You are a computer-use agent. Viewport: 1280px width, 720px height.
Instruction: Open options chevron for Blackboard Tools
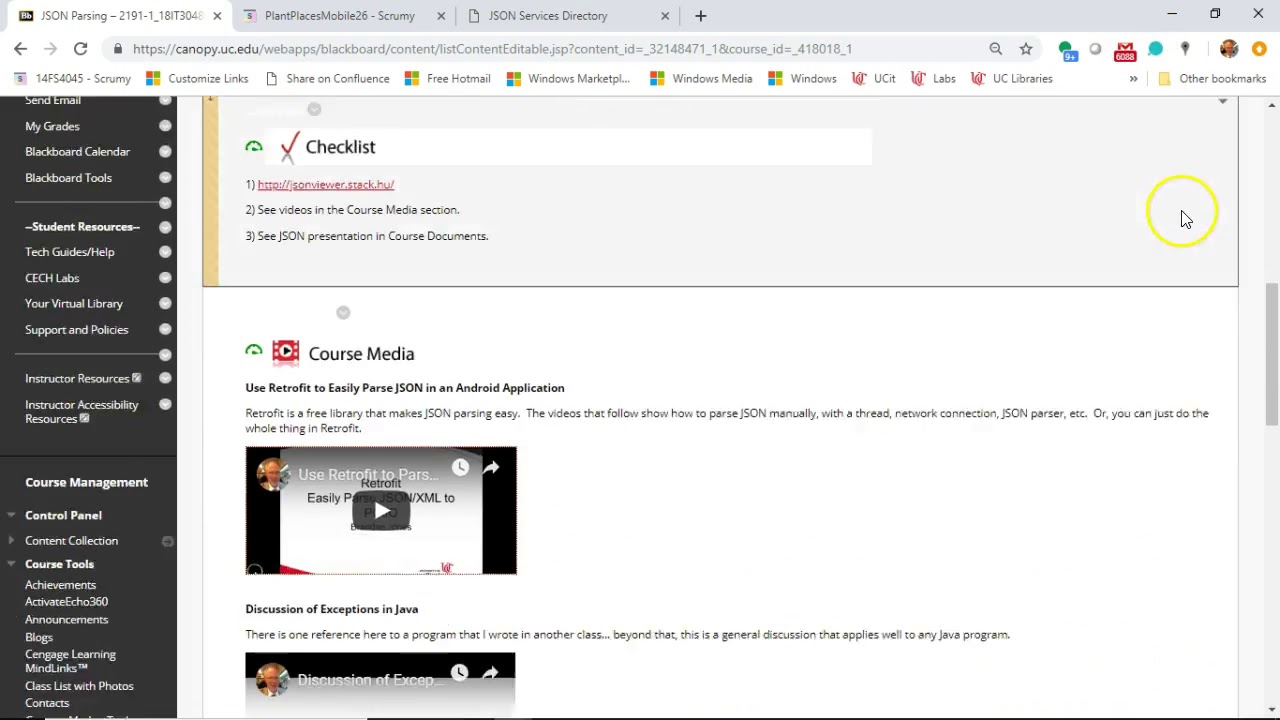(165, 178)
